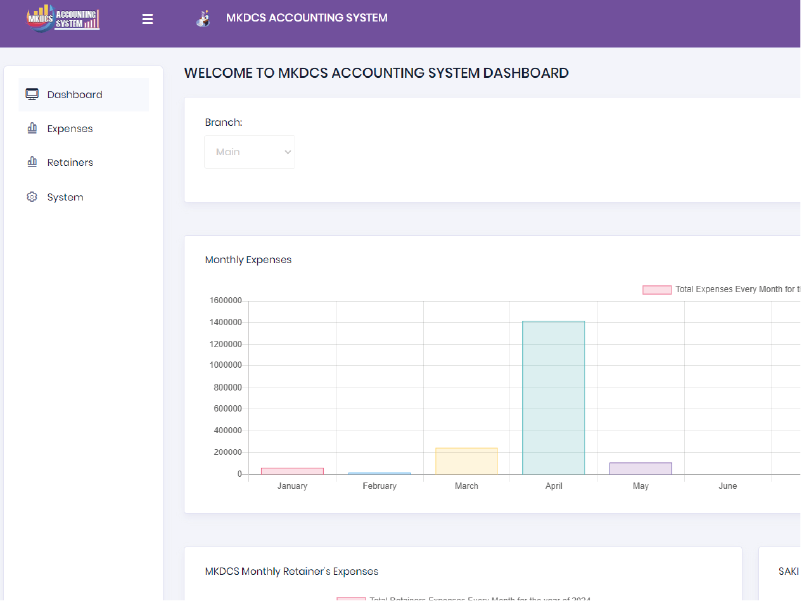Click the 200000 axis value

pos(228,452)
